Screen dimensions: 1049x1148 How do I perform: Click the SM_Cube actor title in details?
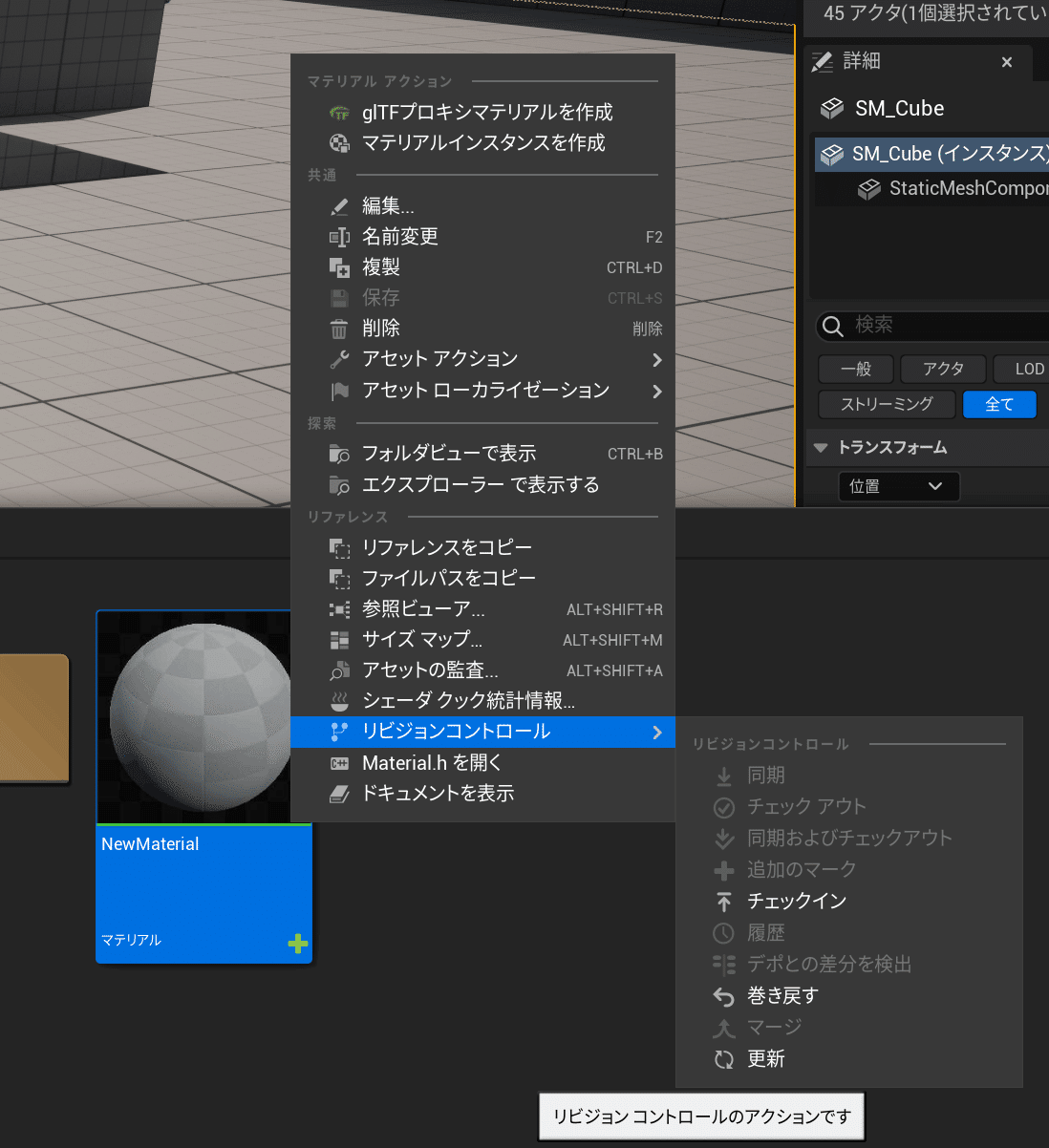899,109
